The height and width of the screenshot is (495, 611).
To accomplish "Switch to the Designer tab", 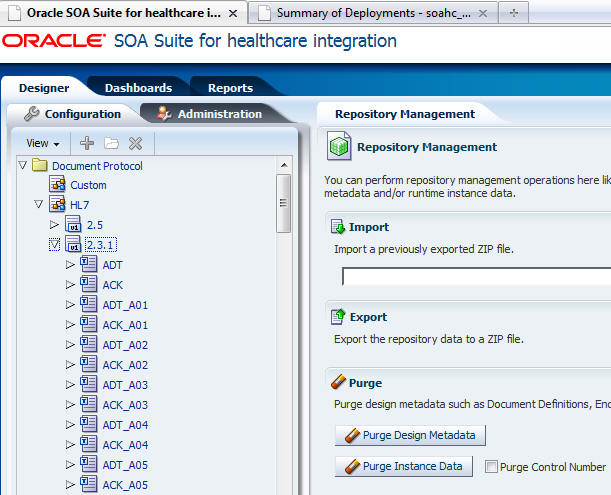I will (44, 88).
